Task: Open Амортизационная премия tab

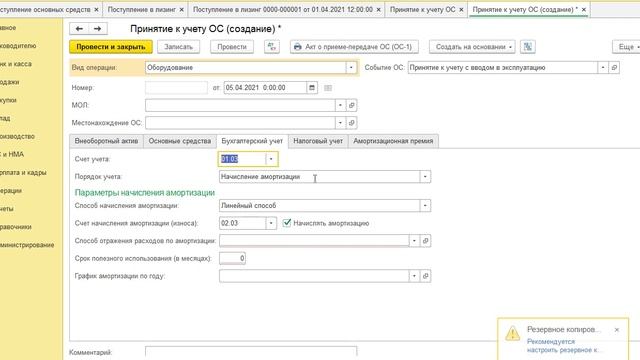Action: [x=393, y=141]
